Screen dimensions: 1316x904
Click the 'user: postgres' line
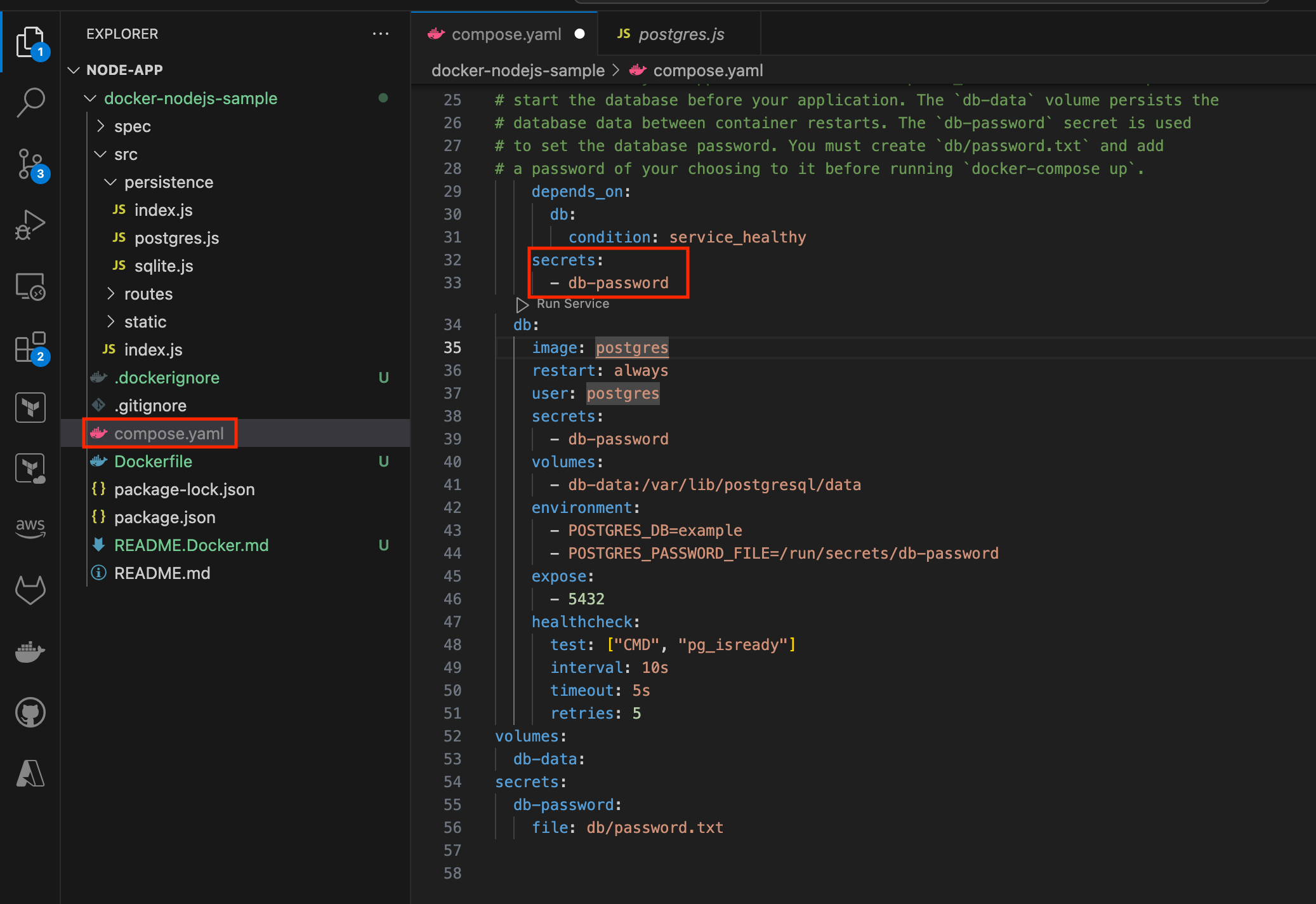(596, 394)
